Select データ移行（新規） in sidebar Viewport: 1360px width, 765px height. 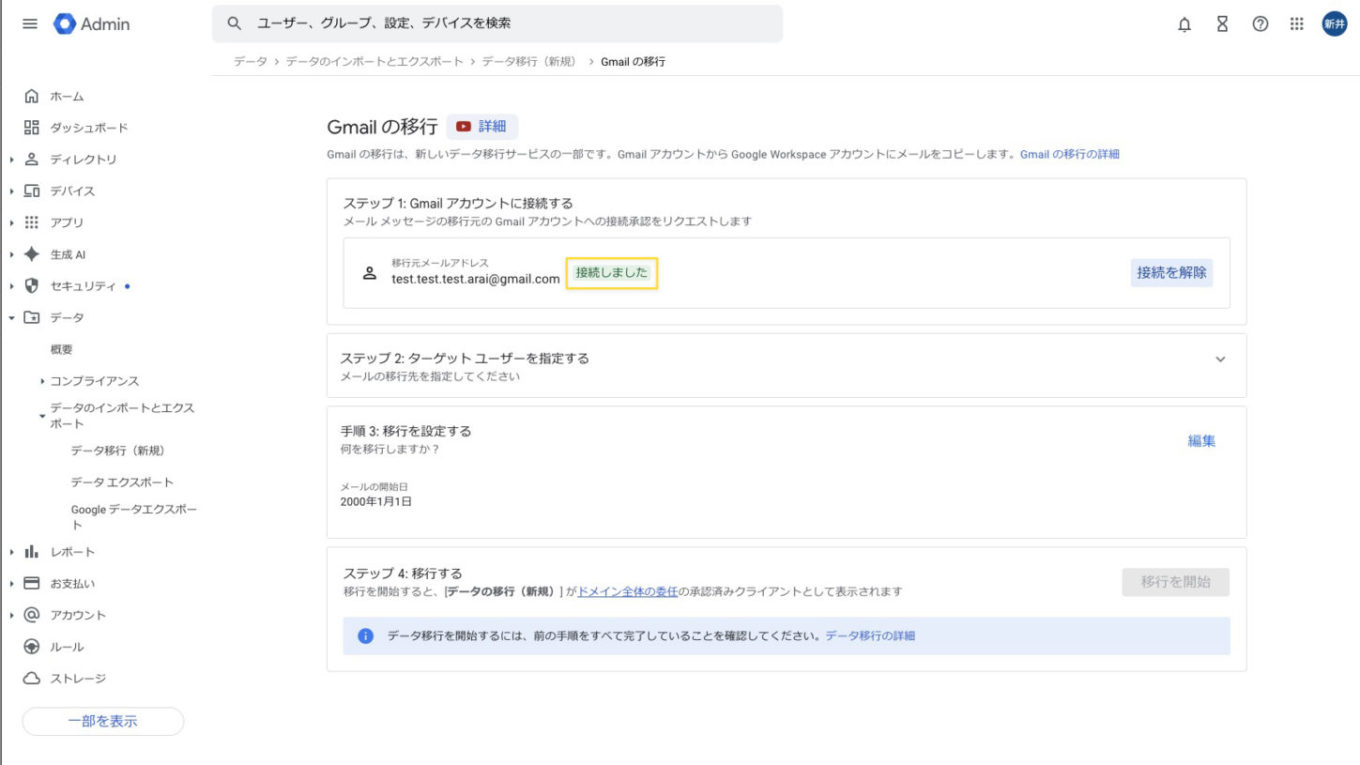pyautogui.click(x=117, y=451)
